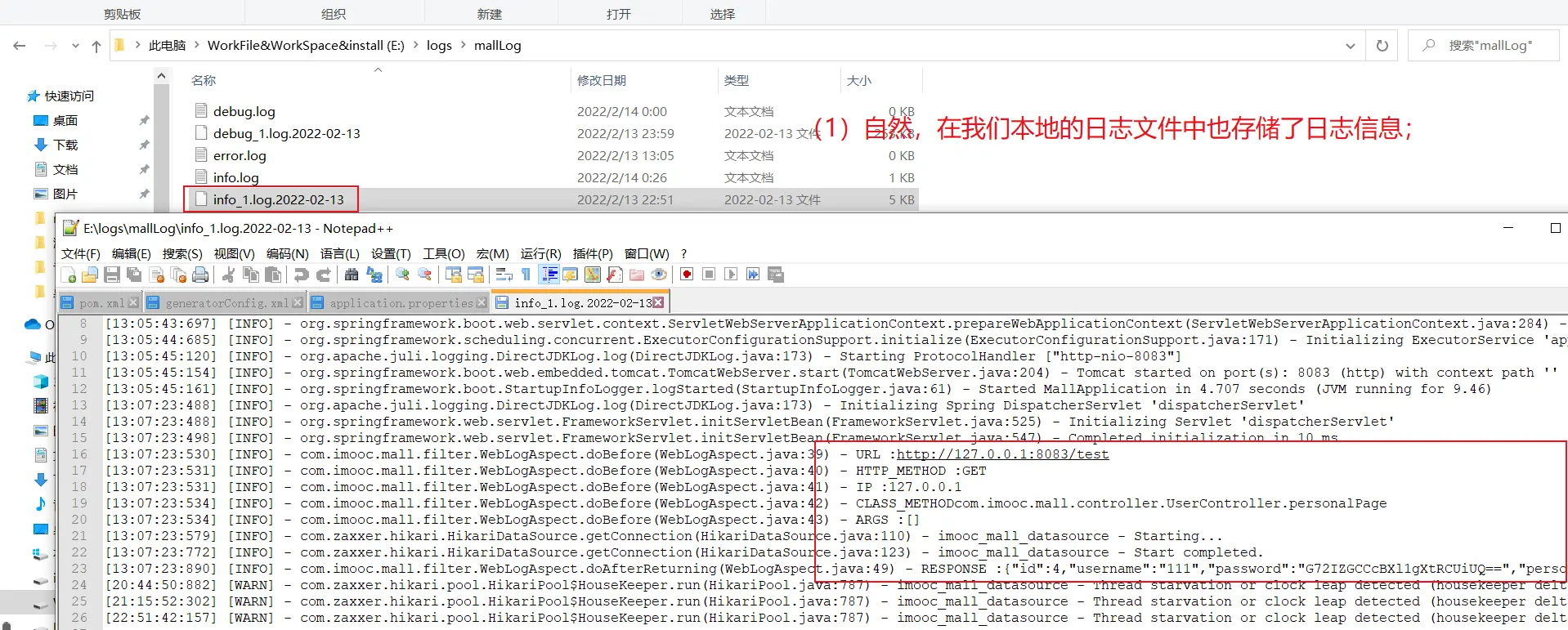The width and height of the screenshot is (1568, 630).
Task: Toggle Show All Characters pilcrow icon
Action: (x=526, y=275)
